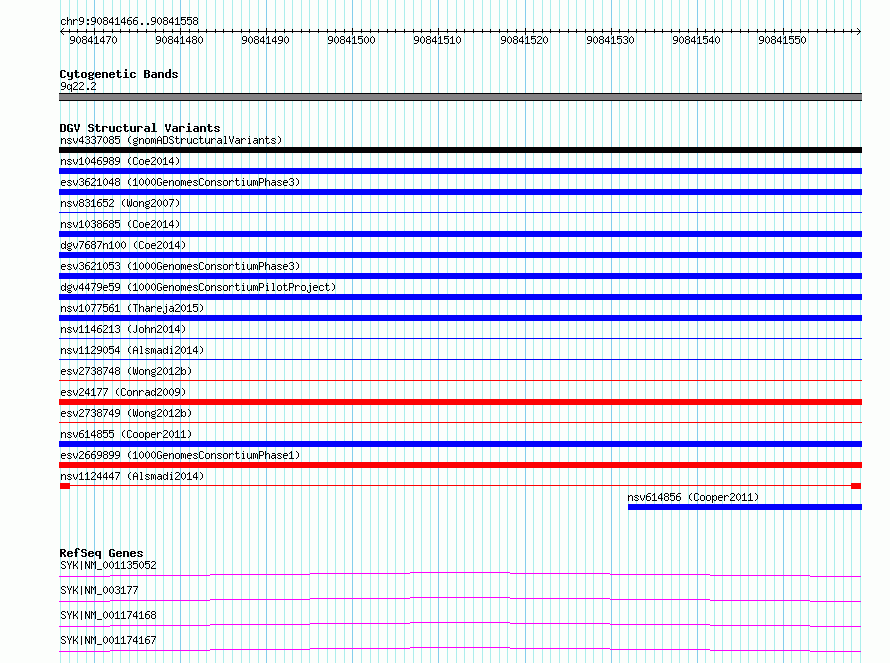Open SYK|NM_003177 transcript
The width and height of the screenshot is (890, 663).
99,590
